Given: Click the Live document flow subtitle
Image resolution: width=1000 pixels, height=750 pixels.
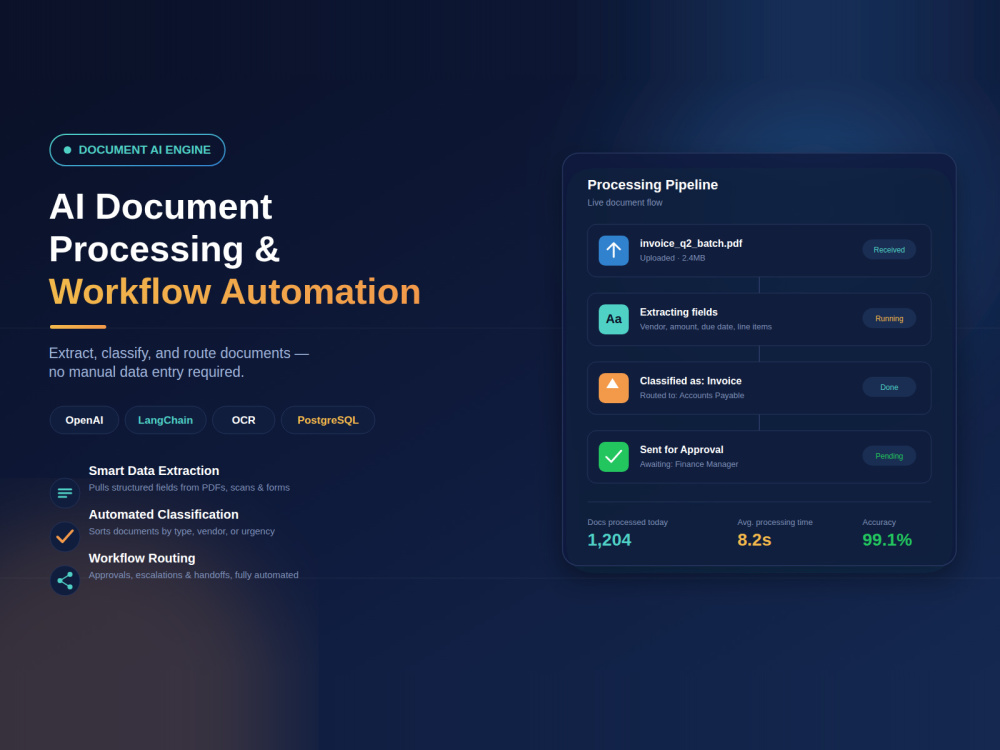Looking at the screenshot, I should tap(625, 203).
